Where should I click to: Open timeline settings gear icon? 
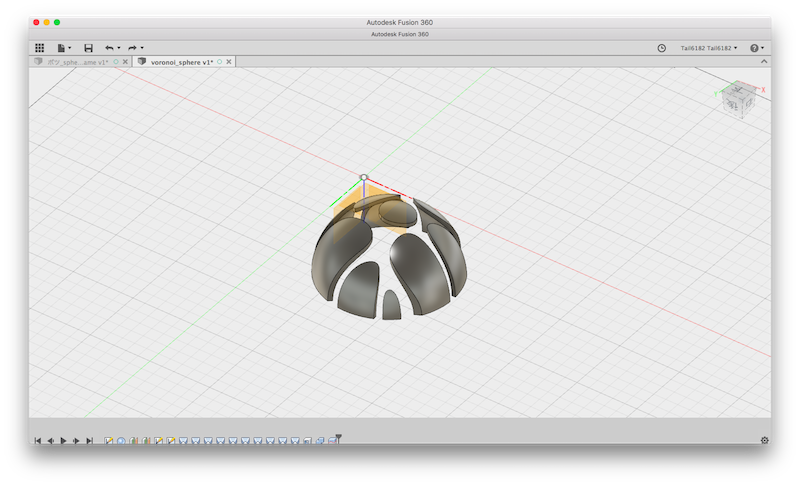pos(764,440)
